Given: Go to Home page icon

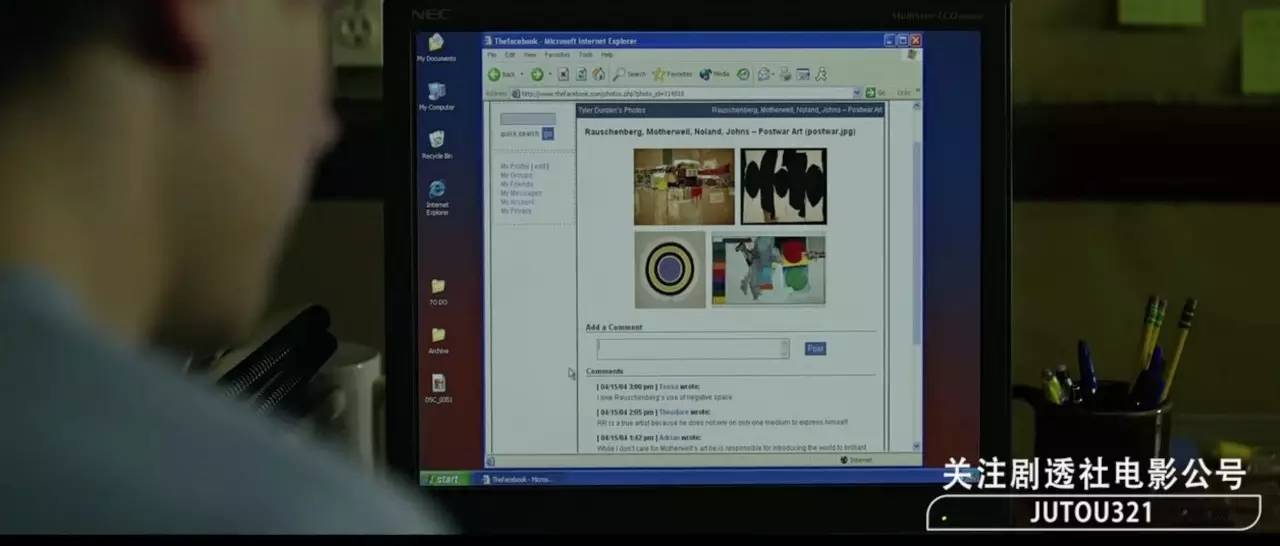Looking at the screenshot, I should coord(598,74).
